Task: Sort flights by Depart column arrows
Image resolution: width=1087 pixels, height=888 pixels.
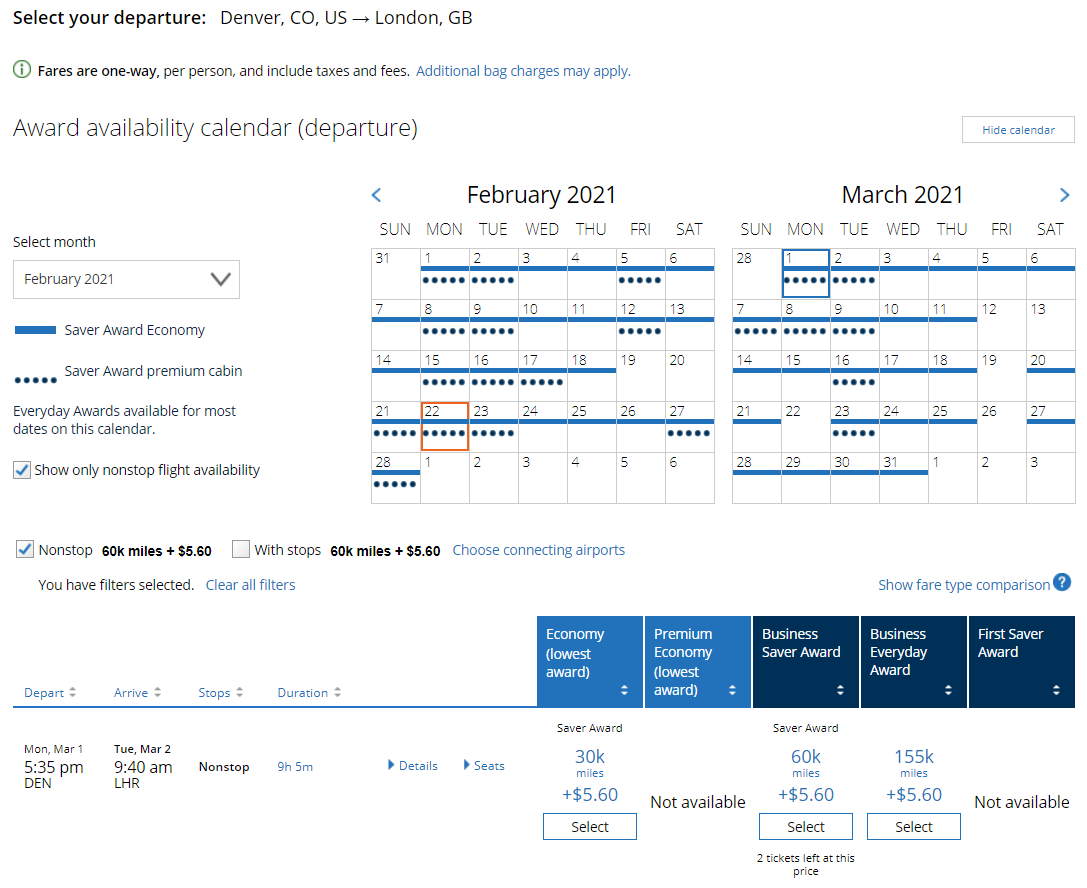Action: (x=72, y=693)
